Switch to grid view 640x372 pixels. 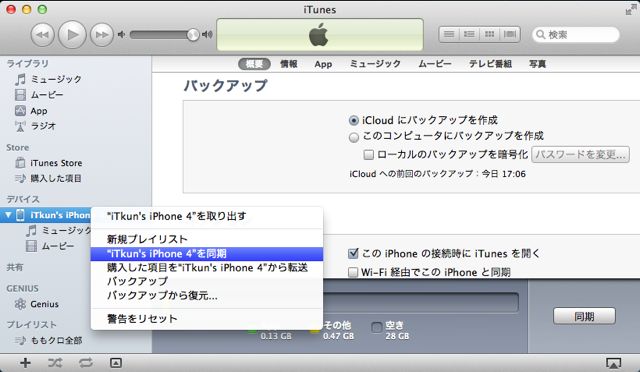tap(489, 34)
